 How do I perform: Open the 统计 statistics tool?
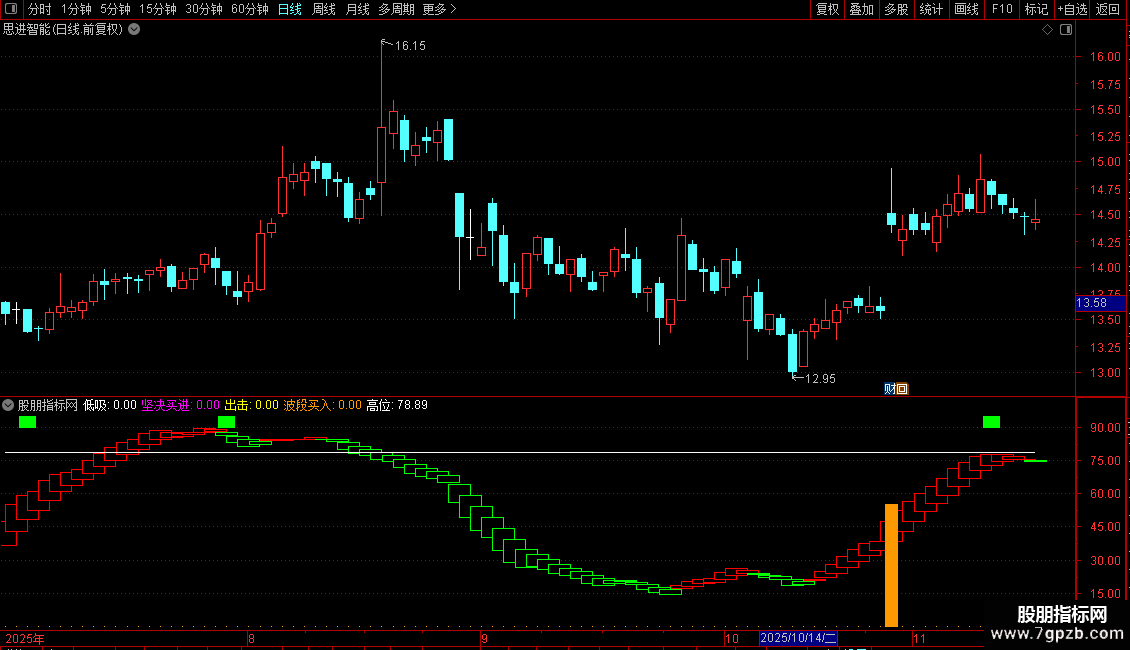click(930, 9)
